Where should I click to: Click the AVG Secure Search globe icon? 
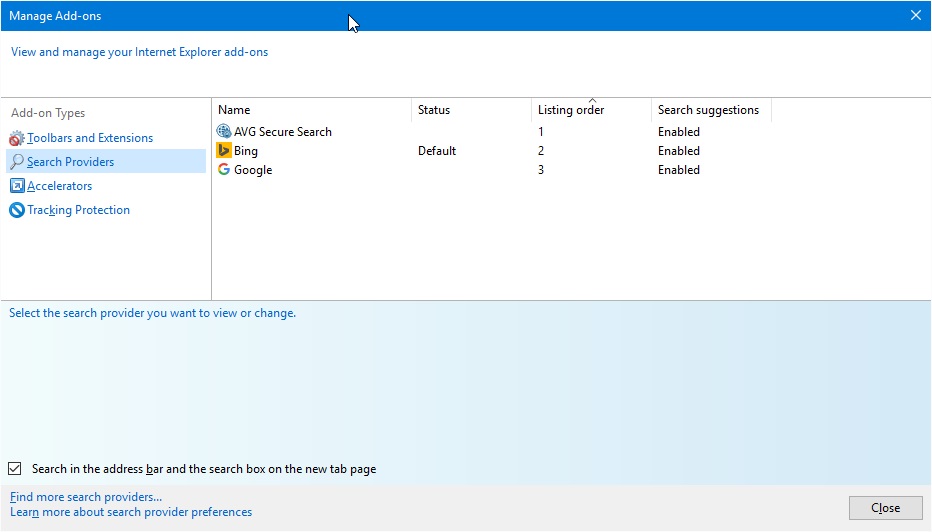coord(224,131)
